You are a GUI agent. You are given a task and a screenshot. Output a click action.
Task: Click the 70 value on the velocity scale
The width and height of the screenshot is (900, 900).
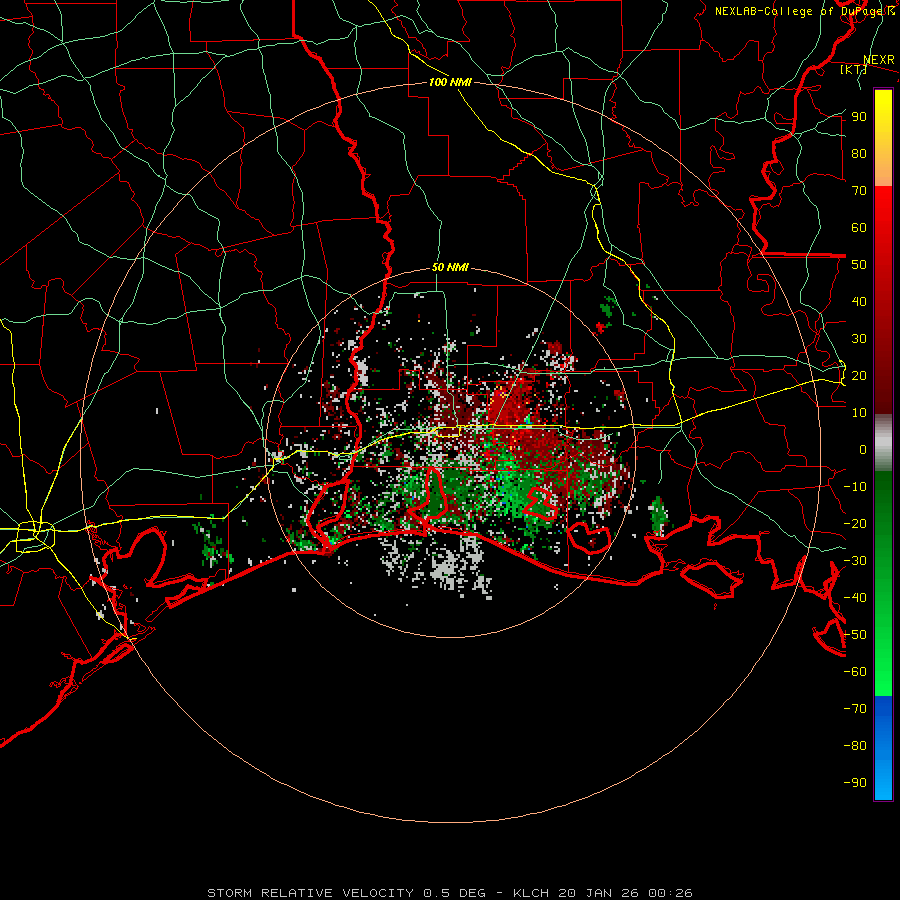(859, 191)
